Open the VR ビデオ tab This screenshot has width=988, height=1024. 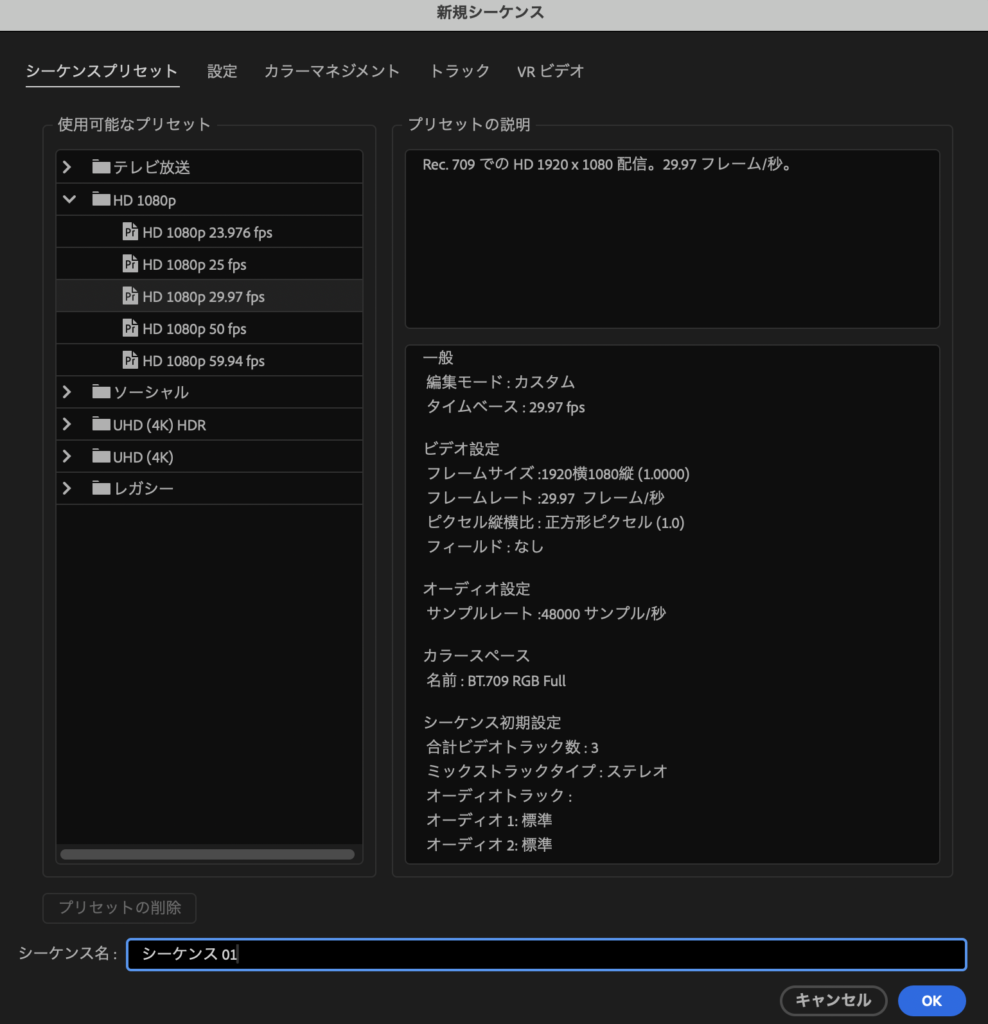(550, 71)
